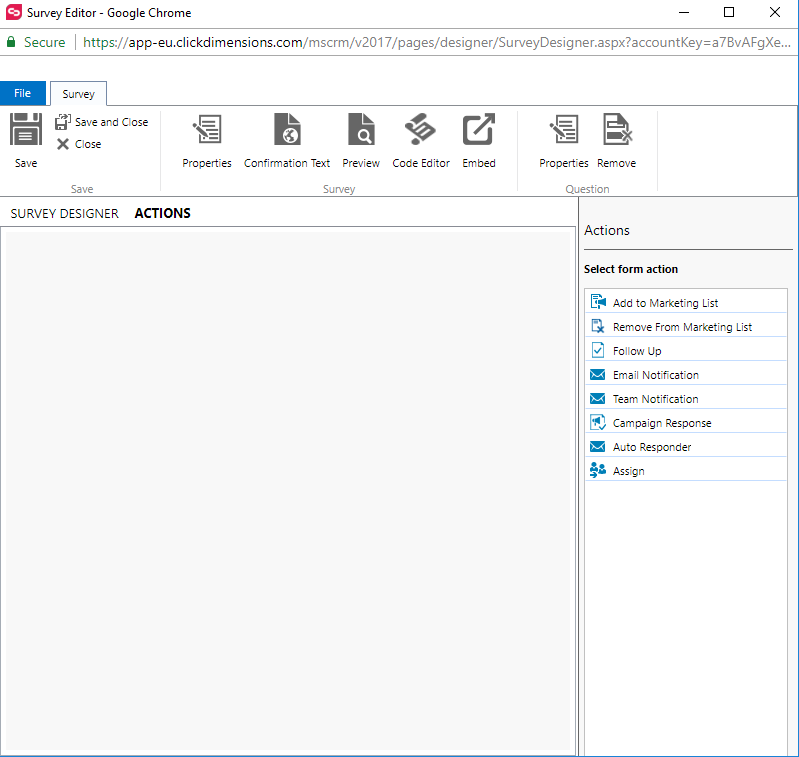
Task: Switch to ACTIONS tab
Action: (x=163, y=213)
